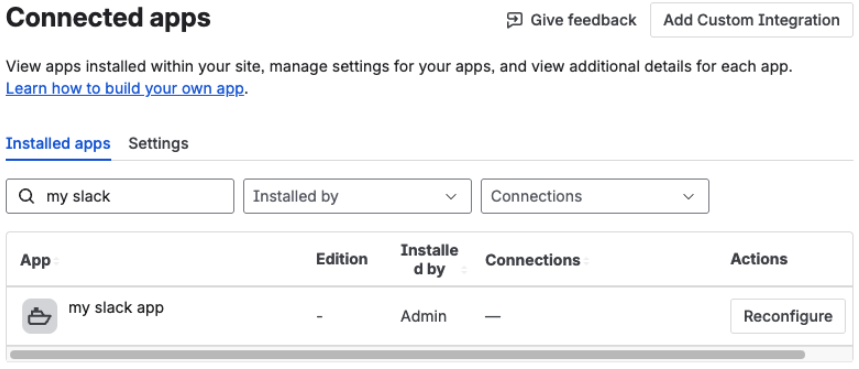Viewport: 859px width, 369px height.
Task: Open Learn how to build your own app link
Action: coord(125,89)
